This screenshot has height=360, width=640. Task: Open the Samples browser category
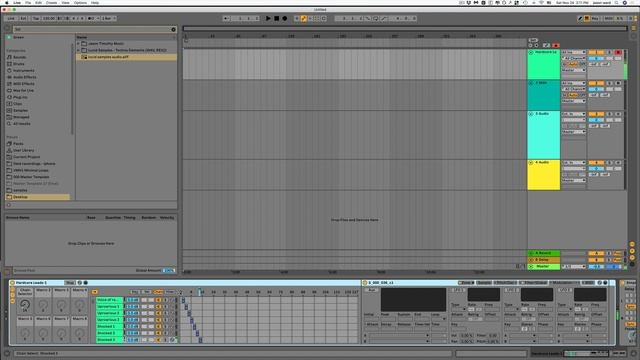(20, 110)
